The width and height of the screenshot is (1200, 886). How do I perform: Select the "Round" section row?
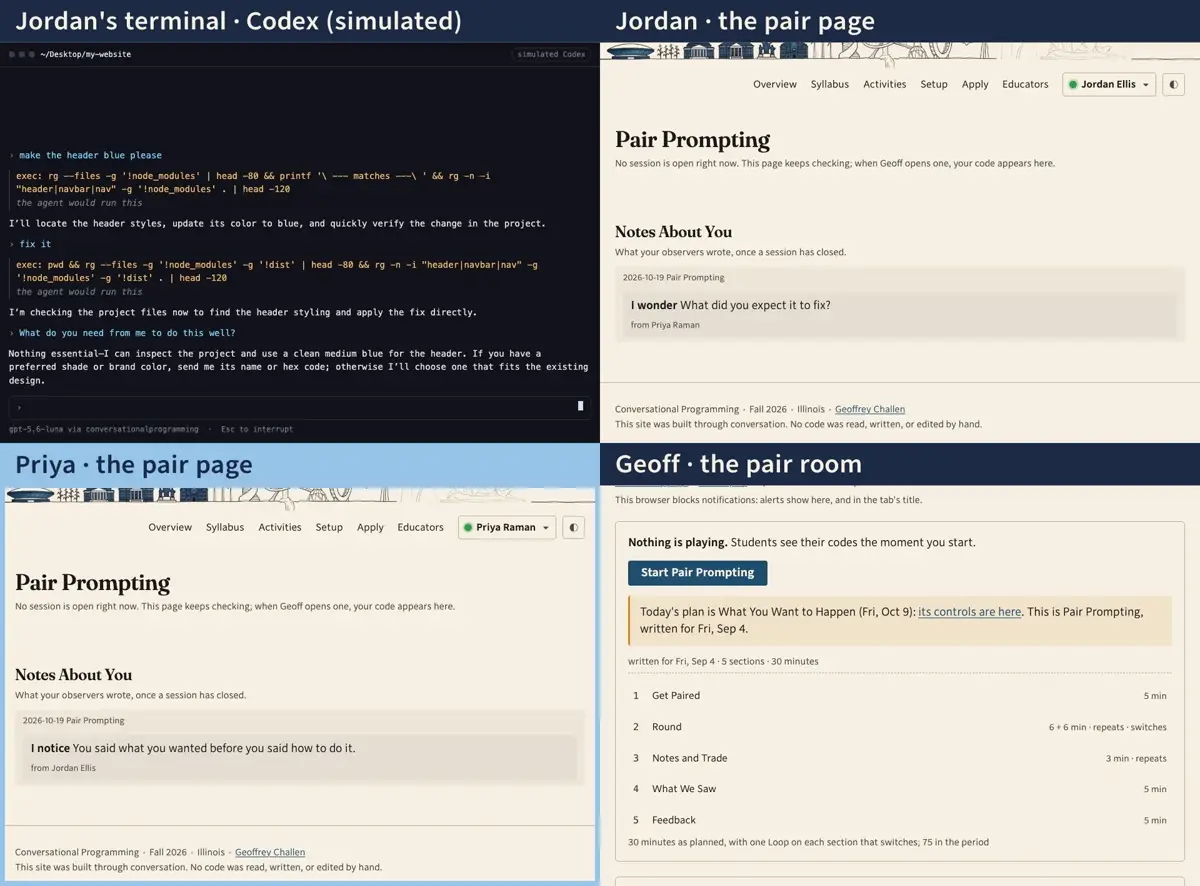click(x=899, y=727)
